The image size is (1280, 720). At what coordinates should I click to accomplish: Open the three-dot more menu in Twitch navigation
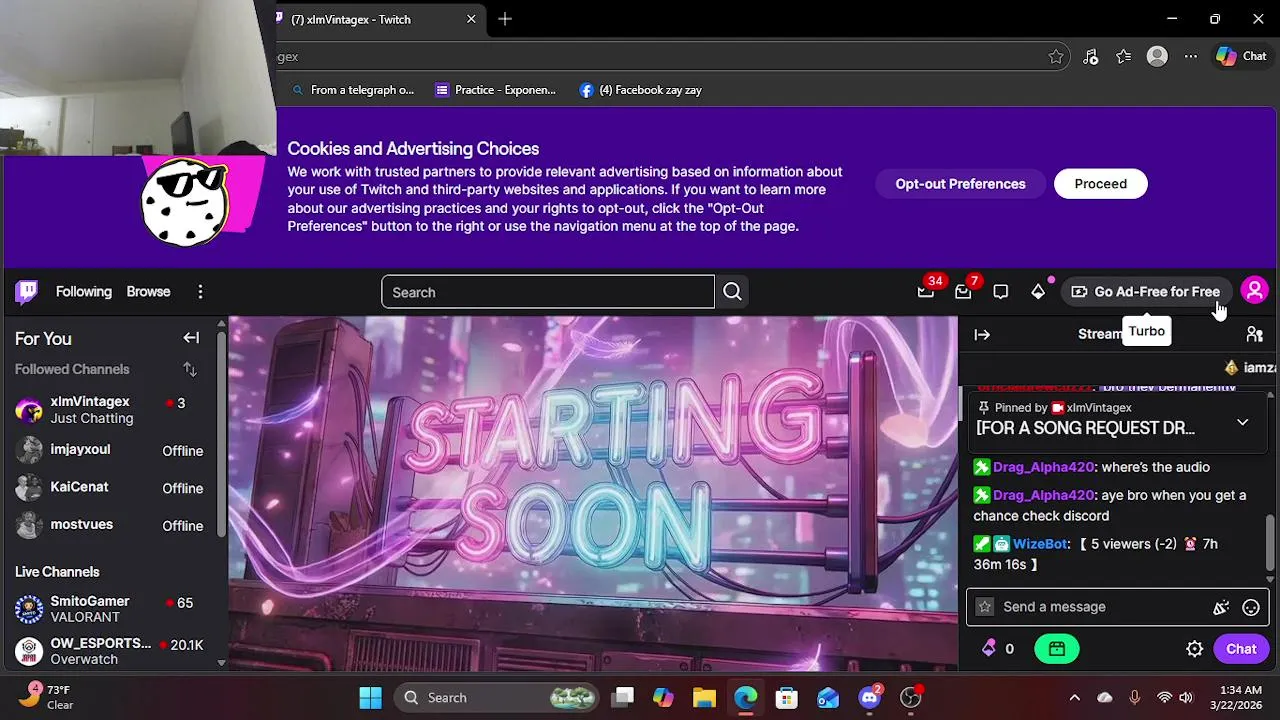pos(200,292)
